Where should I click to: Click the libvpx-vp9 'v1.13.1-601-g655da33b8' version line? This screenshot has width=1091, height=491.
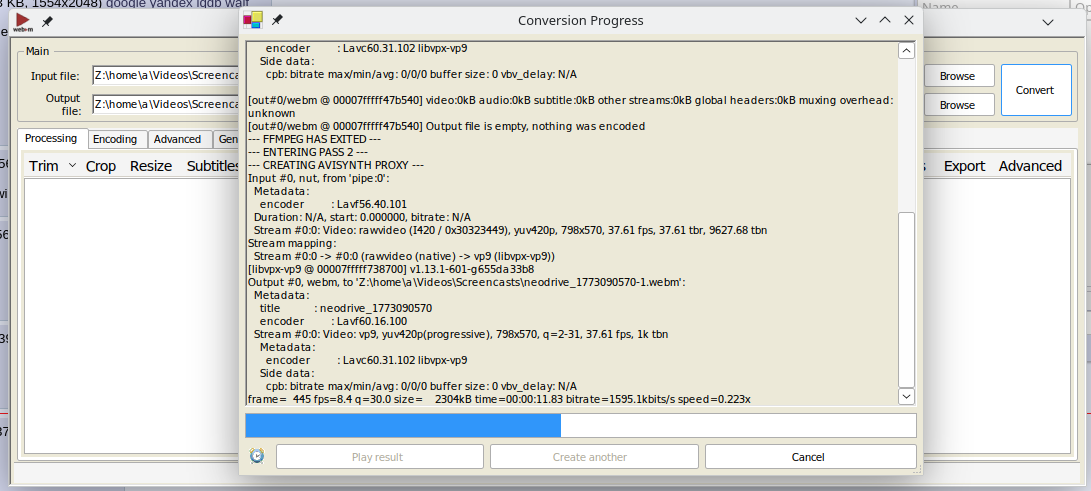[x=391, y=269]
